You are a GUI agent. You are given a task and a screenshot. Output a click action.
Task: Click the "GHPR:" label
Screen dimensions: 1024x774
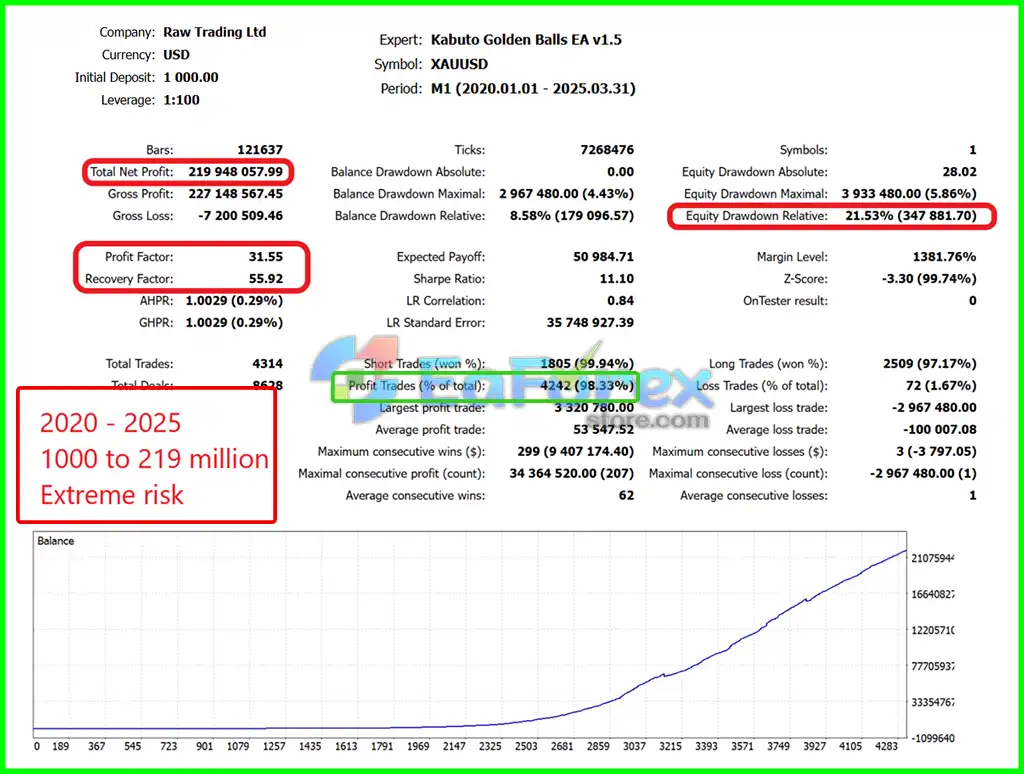click(x=156, y=323)
